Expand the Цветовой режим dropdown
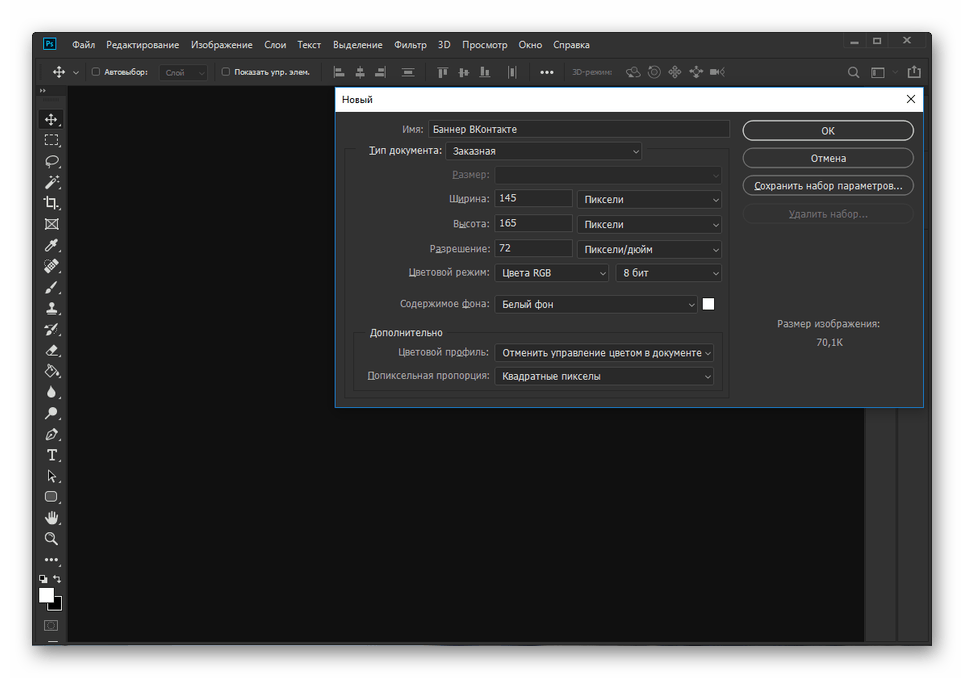The image size is (964, 678). (551, 273)
